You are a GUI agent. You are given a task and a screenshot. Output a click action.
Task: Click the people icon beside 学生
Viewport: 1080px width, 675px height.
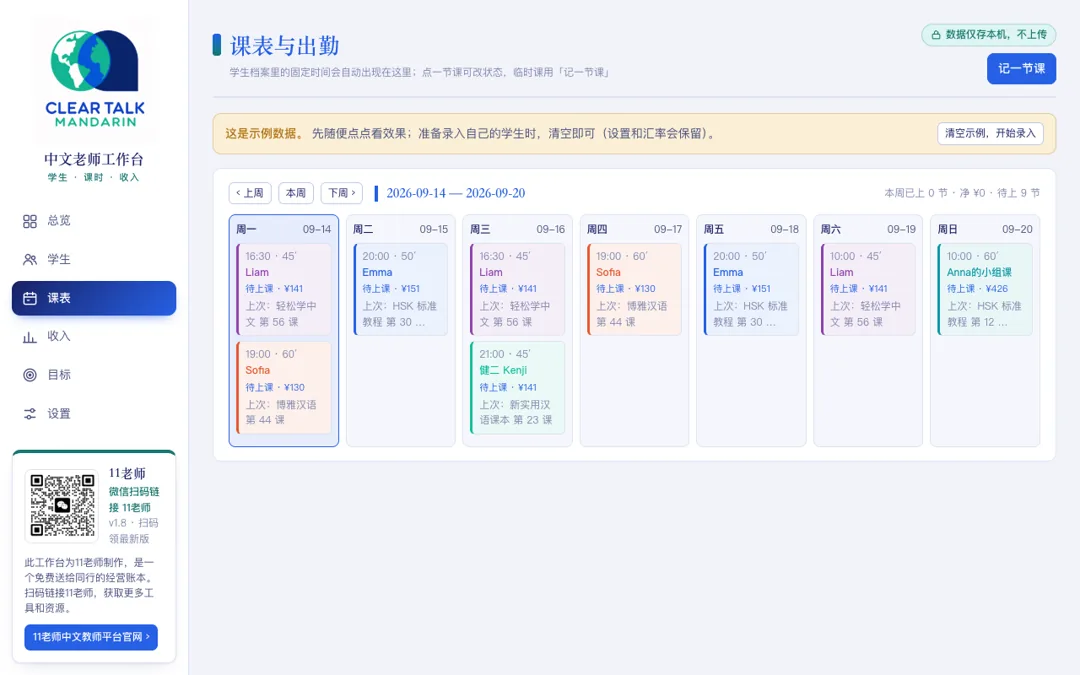click(x=30, y=260)
